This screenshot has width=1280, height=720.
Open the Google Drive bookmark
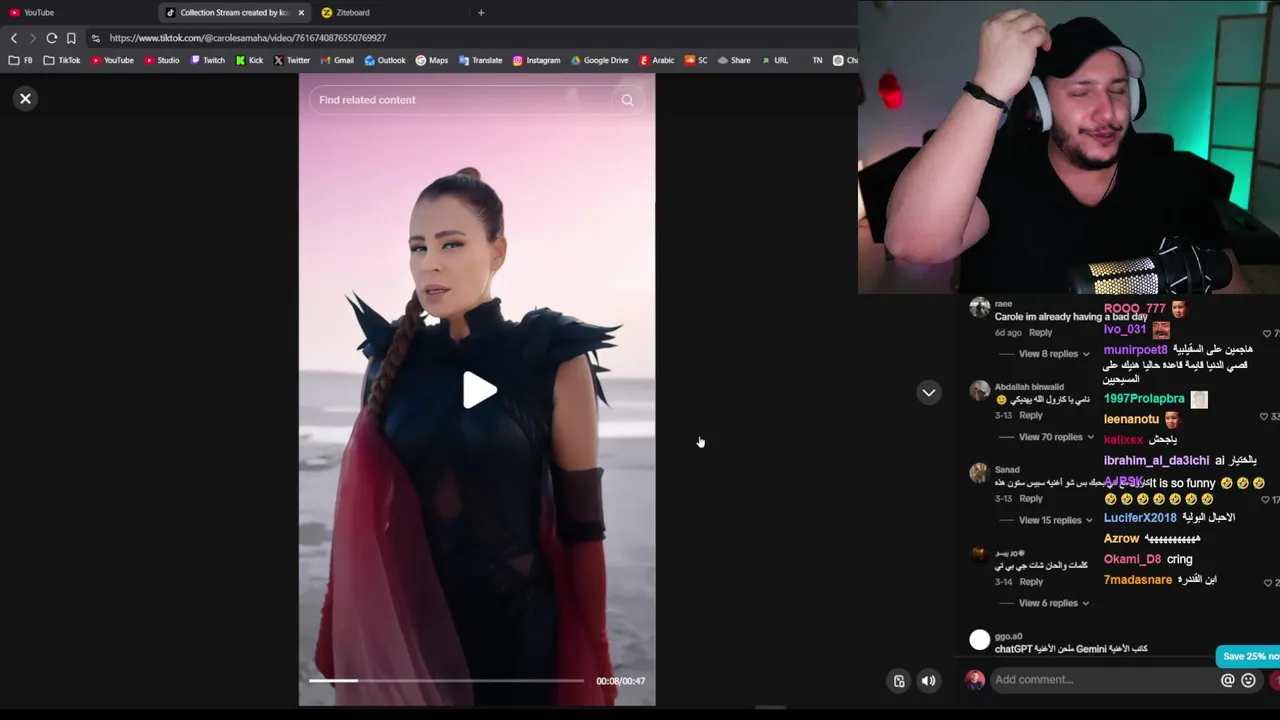[x=600, y=60]
